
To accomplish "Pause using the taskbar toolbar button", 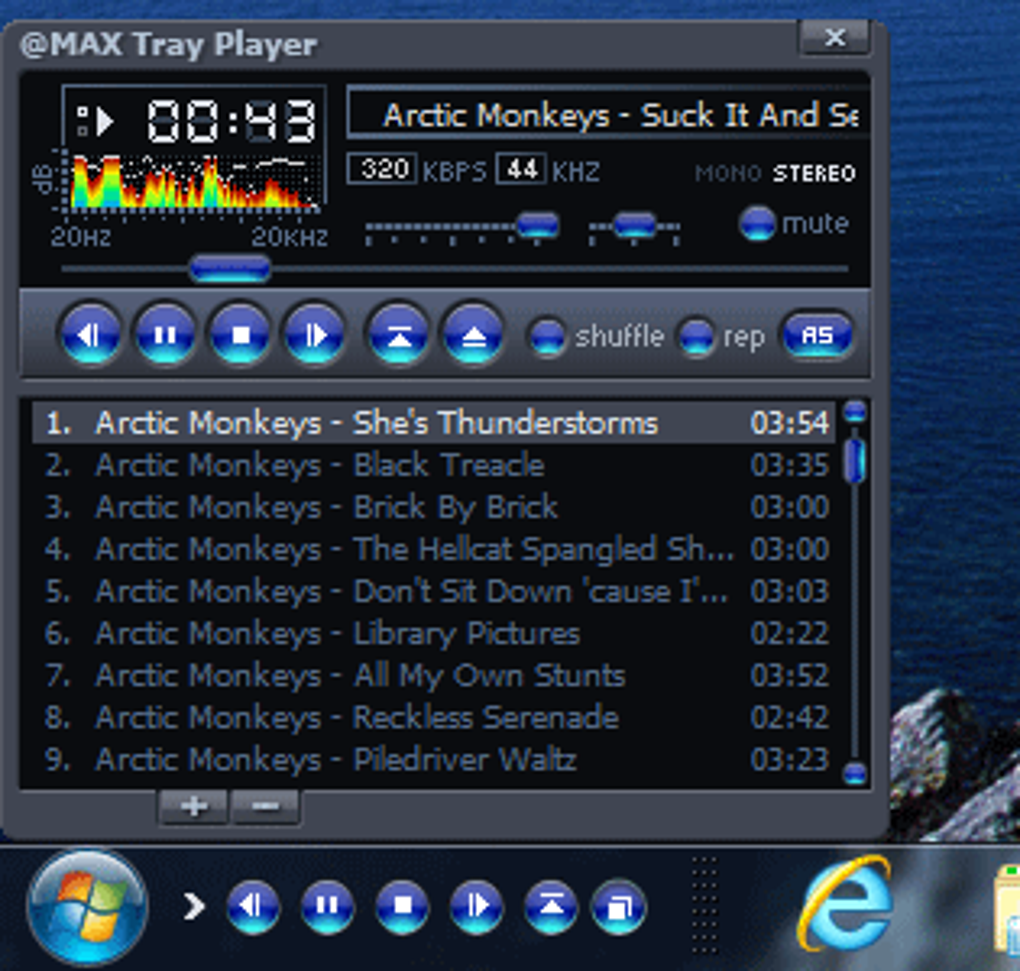I will click(x=327, y=906).
